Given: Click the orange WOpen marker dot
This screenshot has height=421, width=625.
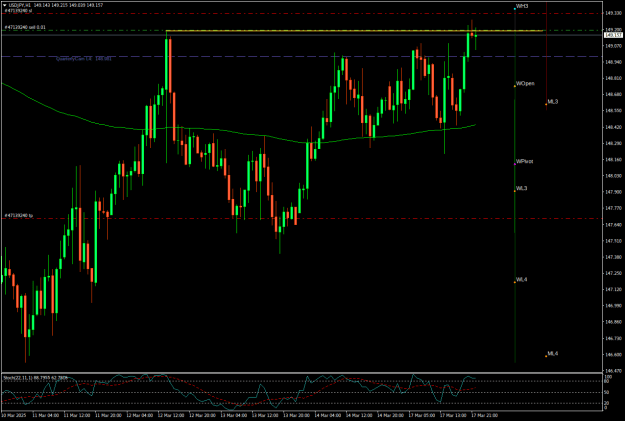Looking at the screenshot, I should pos(515,86).
